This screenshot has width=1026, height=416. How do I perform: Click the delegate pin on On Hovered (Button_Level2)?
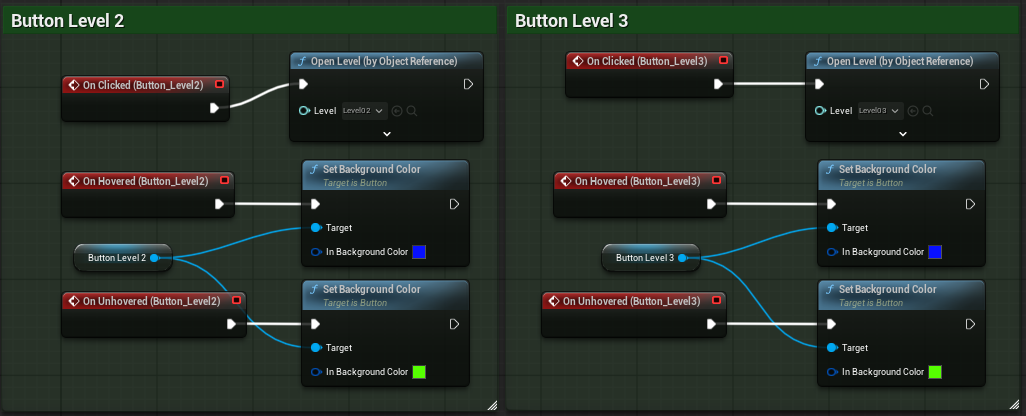224,180
